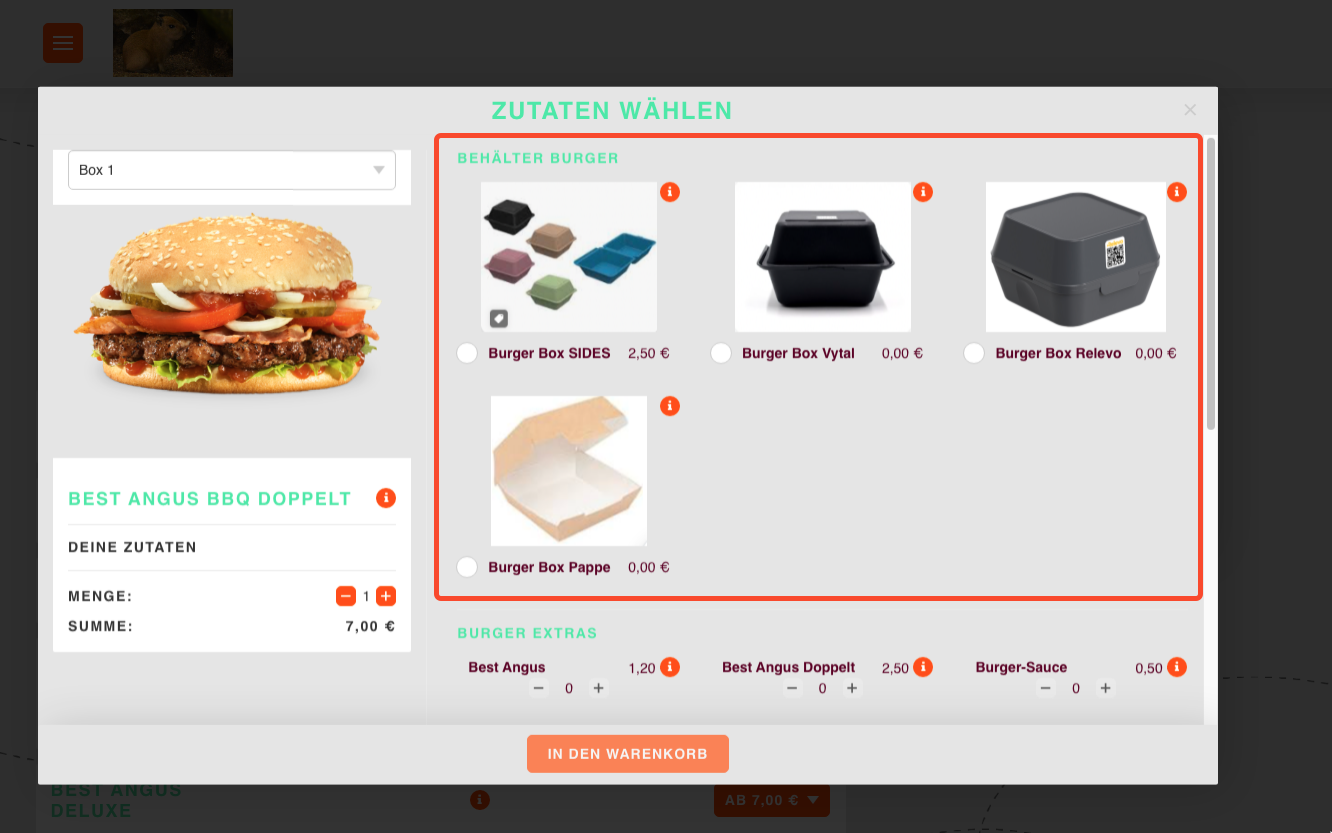The image size is (1332, 833).
Task: Select Burger Box SIDES radio button
Action: click(467, 353)
